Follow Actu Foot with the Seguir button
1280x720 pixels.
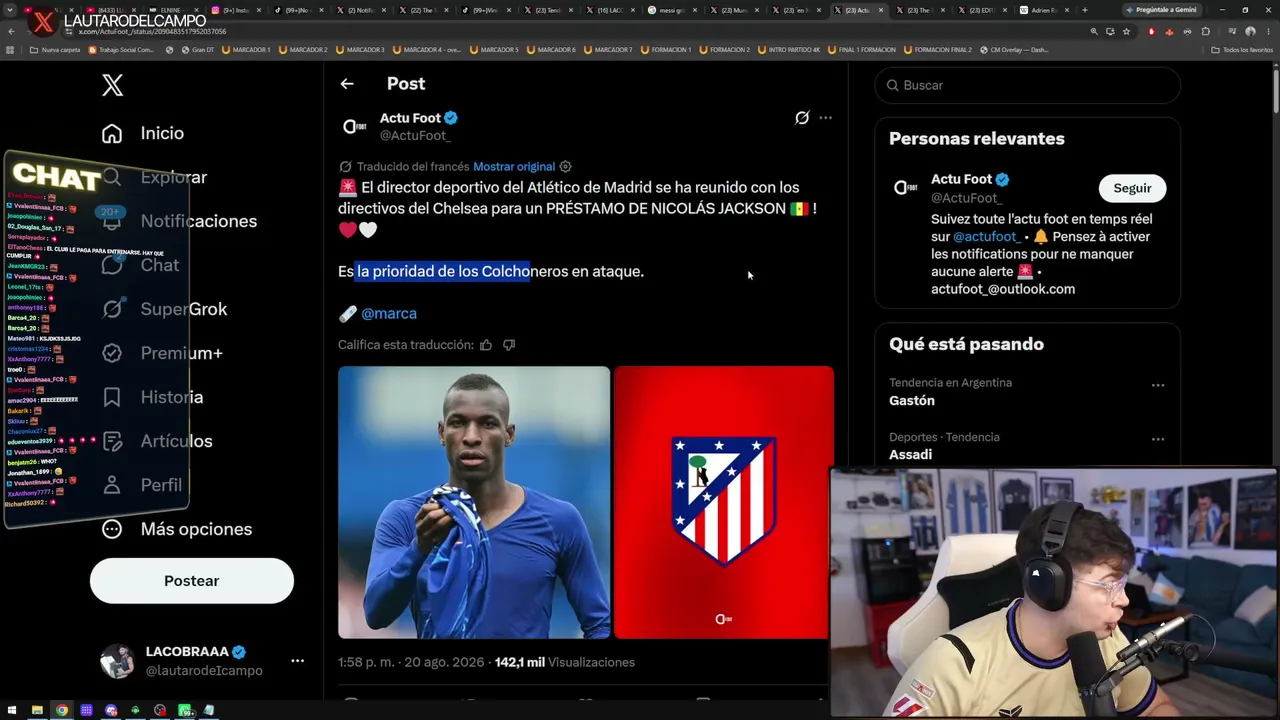(x=1132, y=188)
